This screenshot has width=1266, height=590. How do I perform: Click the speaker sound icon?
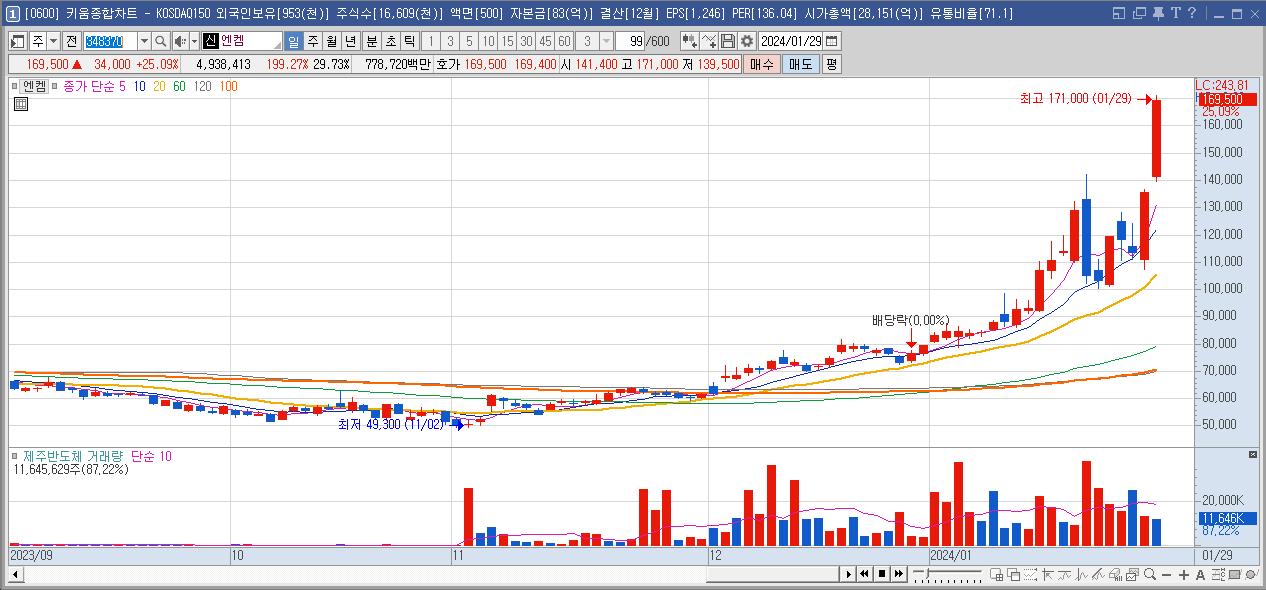click(x=179, y=41)
